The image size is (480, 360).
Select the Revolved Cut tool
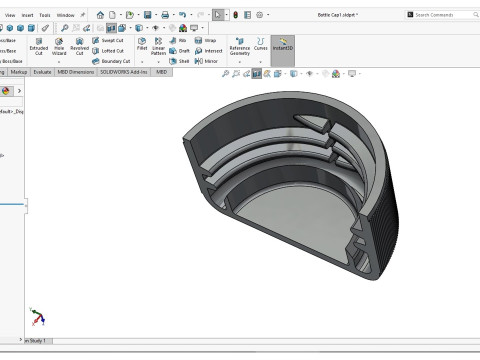79,46
